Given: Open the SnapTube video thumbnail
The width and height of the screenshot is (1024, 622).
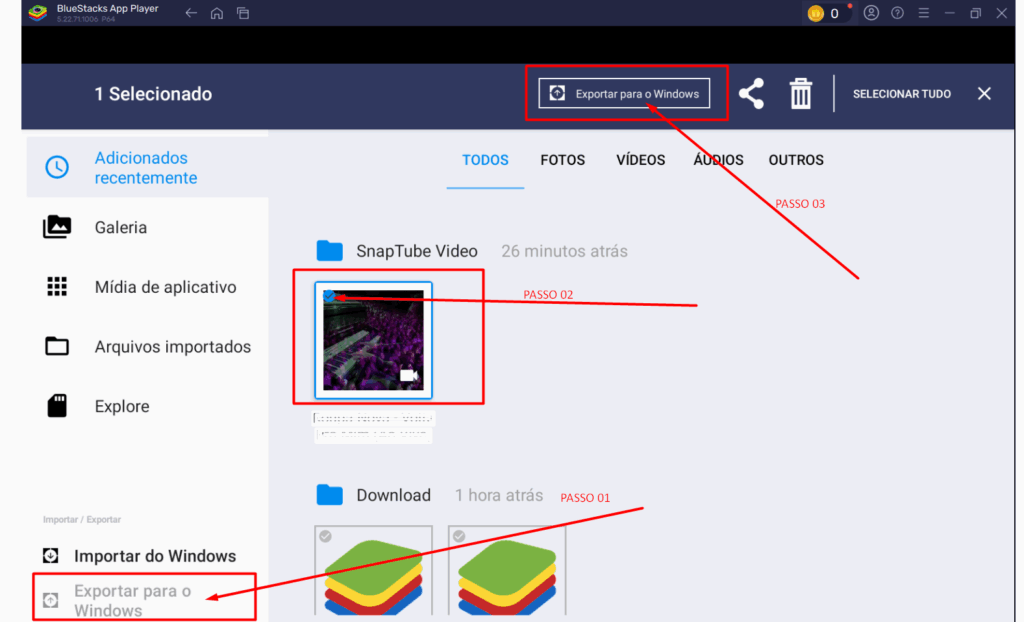Looking at the screenshot, I should click(x=374, y=340).
